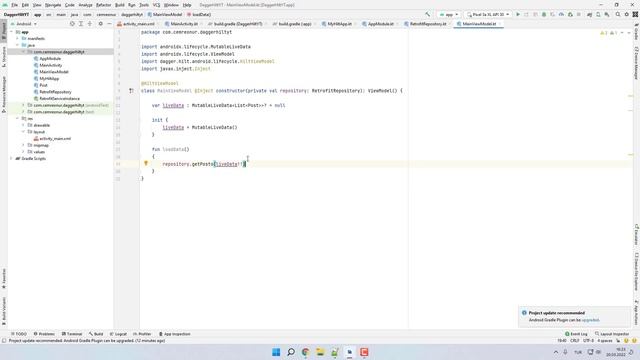Image resolution: width=640 pixels, height=360 pixels.
Task: Expand the values folder
Action: point(23,152)
